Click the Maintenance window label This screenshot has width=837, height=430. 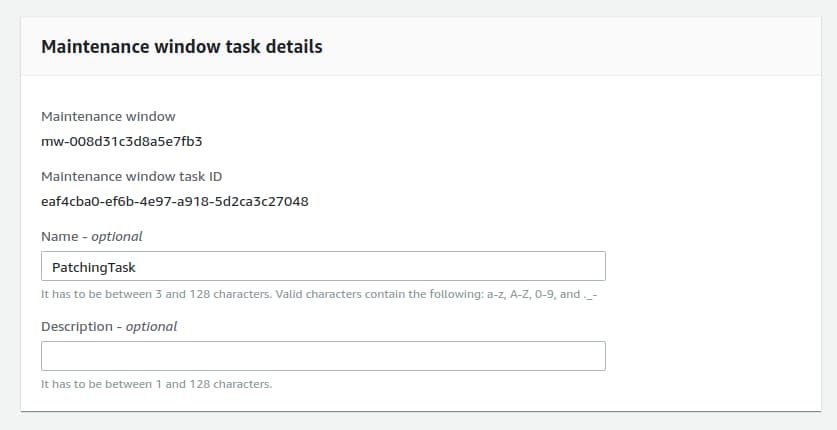click(x=108, y=117)
